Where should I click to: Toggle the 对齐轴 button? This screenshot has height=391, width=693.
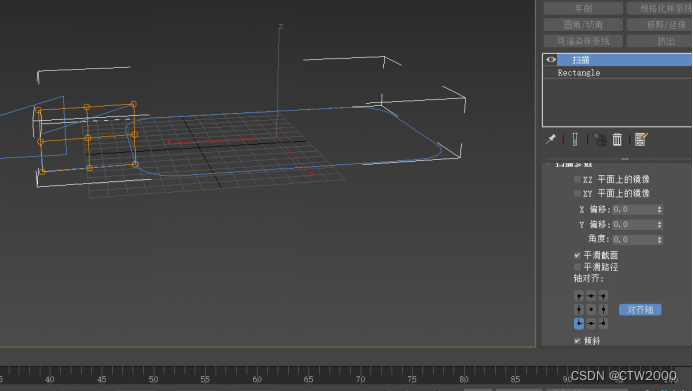pos(640,310)
